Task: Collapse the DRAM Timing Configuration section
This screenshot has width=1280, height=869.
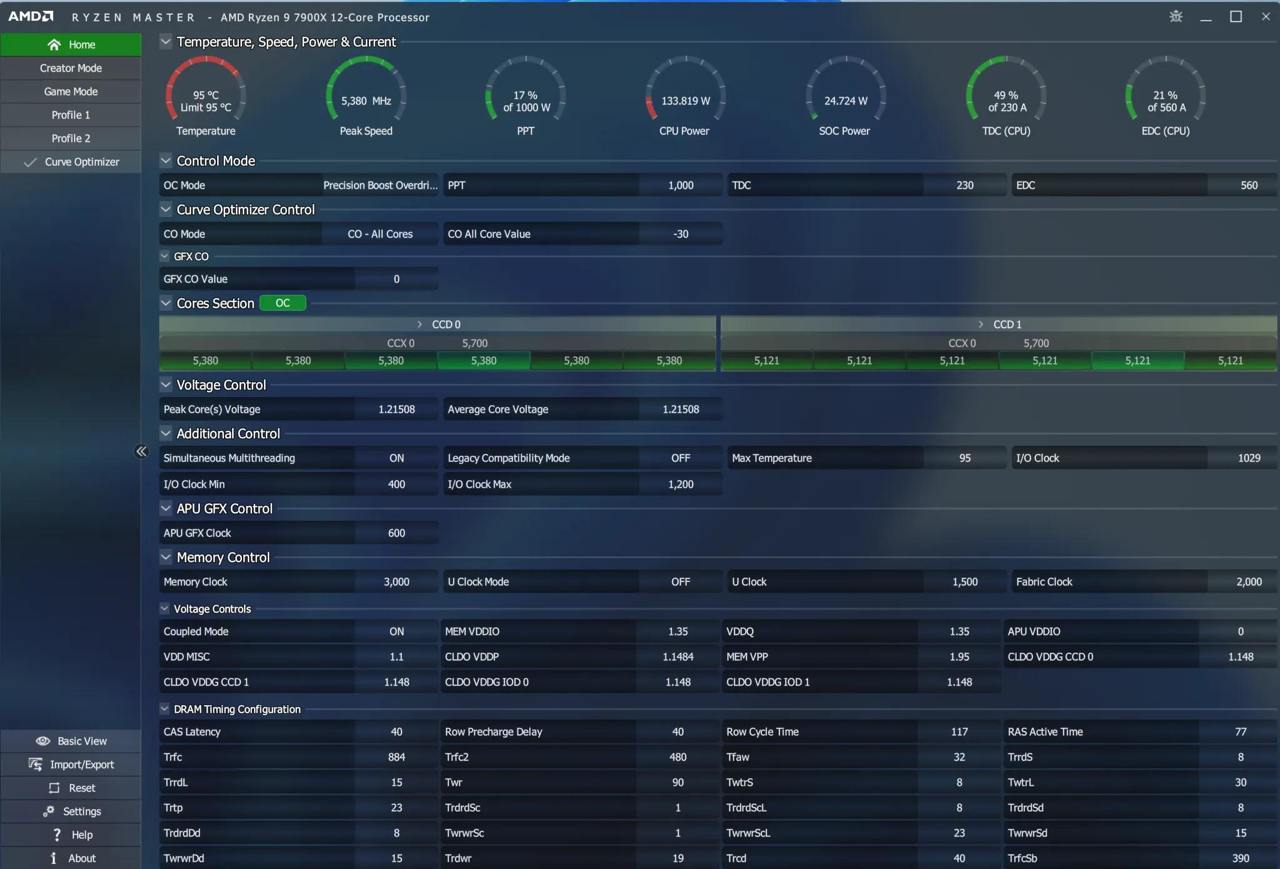Action: pyautogui.click(x=166, y=709)
